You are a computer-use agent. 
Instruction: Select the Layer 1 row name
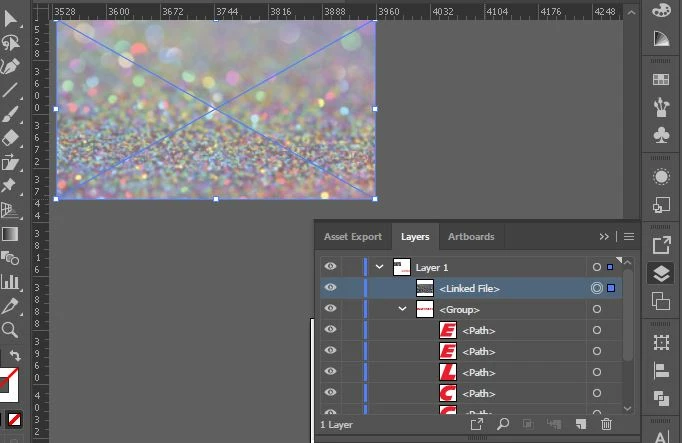pos(431,267)
